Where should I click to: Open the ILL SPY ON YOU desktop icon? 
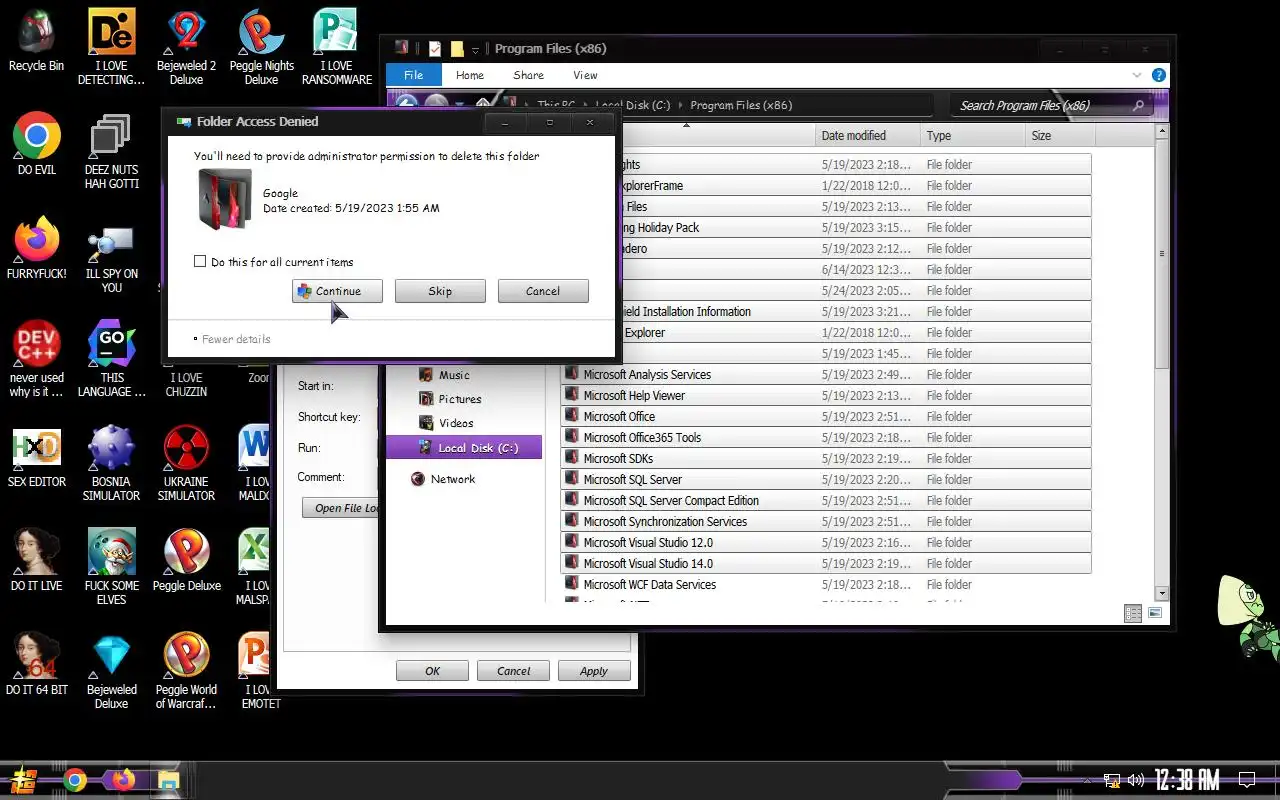111,261
